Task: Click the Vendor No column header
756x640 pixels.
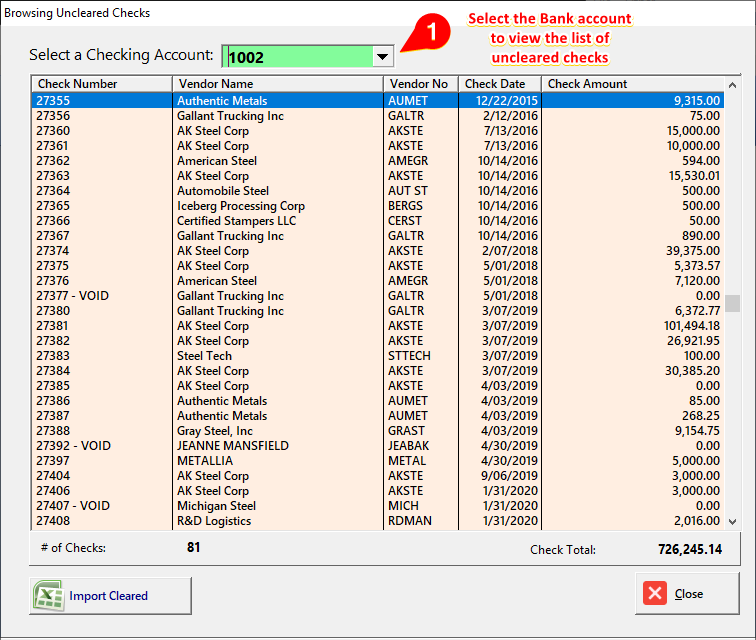Action: pyautogui.click(x=421, y=83)
